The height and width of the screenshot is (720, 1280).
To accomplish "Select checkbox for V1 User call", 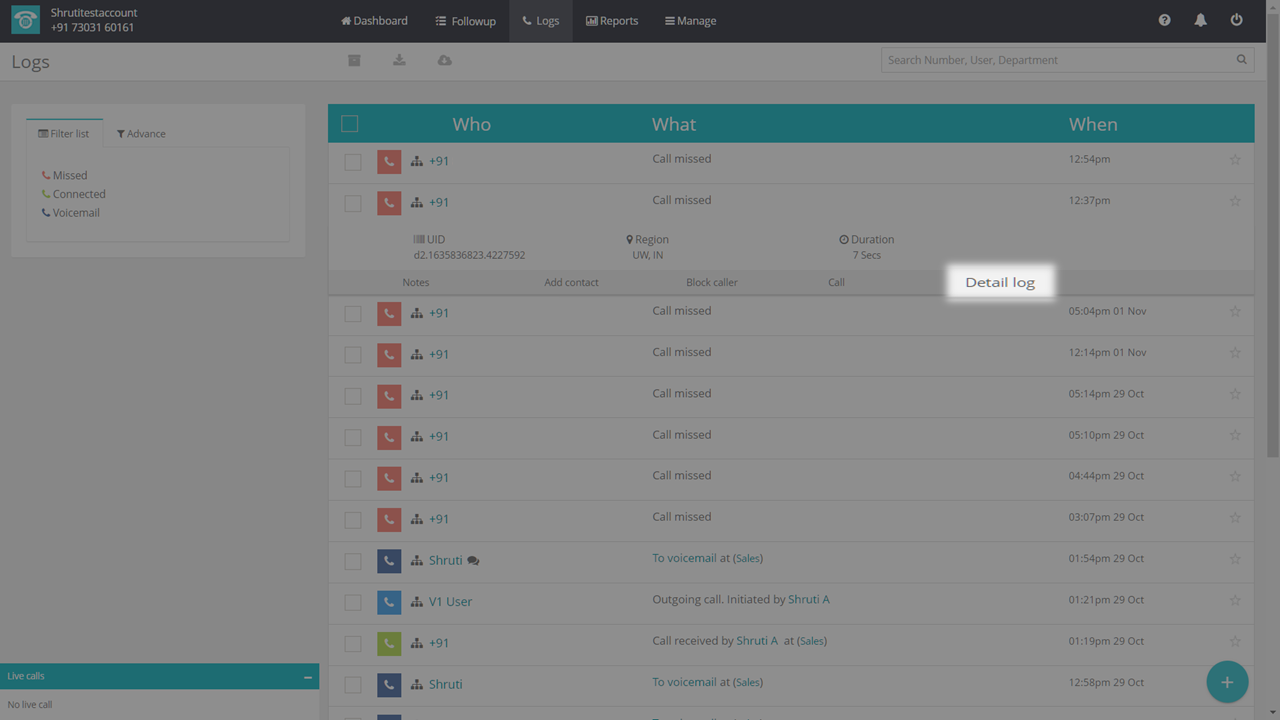I will pos(353,603).
